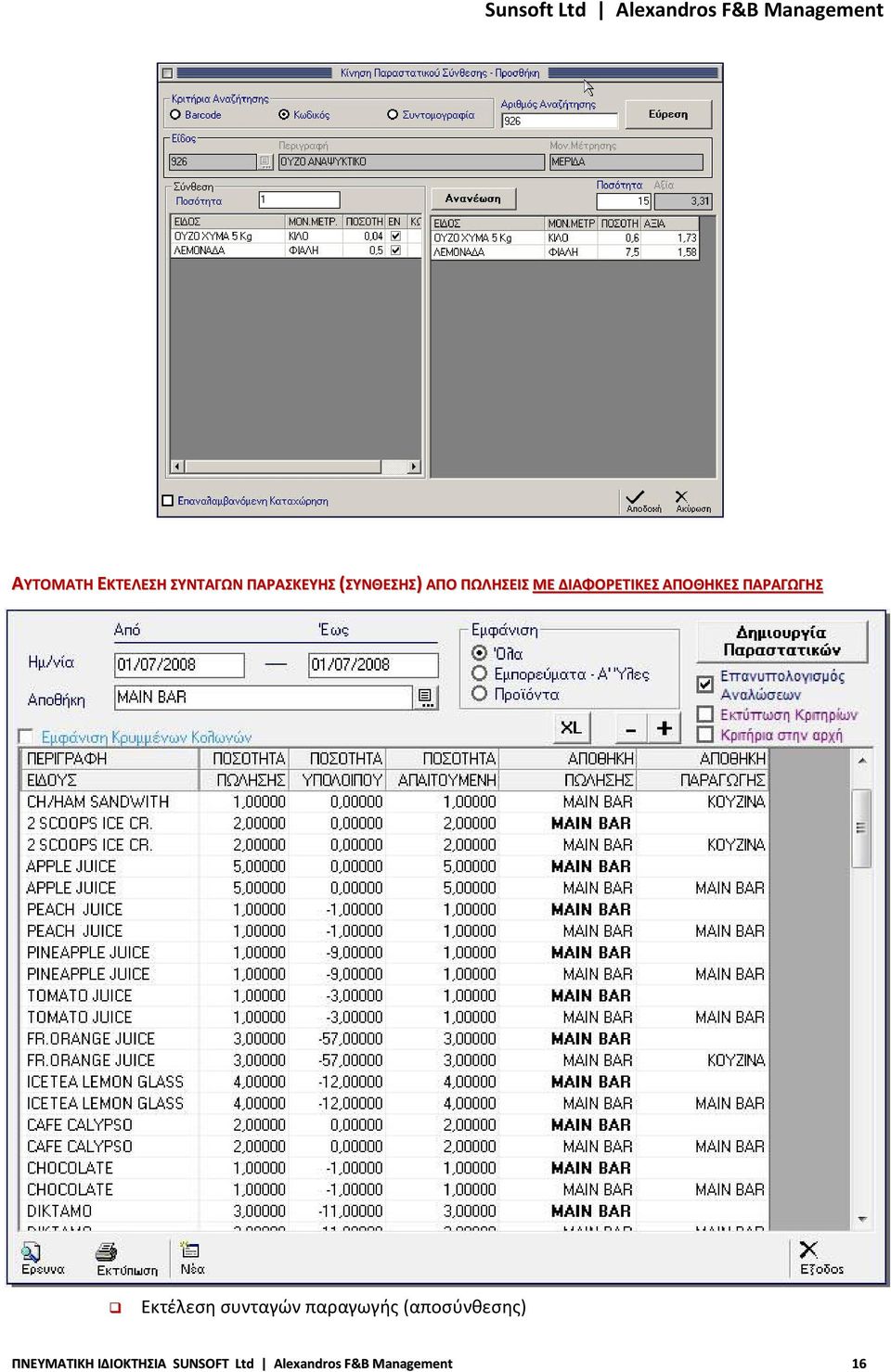The height and width of the screenshot is (1372, 891).
Task: Click the Από date field
Action: pos(179,664)
